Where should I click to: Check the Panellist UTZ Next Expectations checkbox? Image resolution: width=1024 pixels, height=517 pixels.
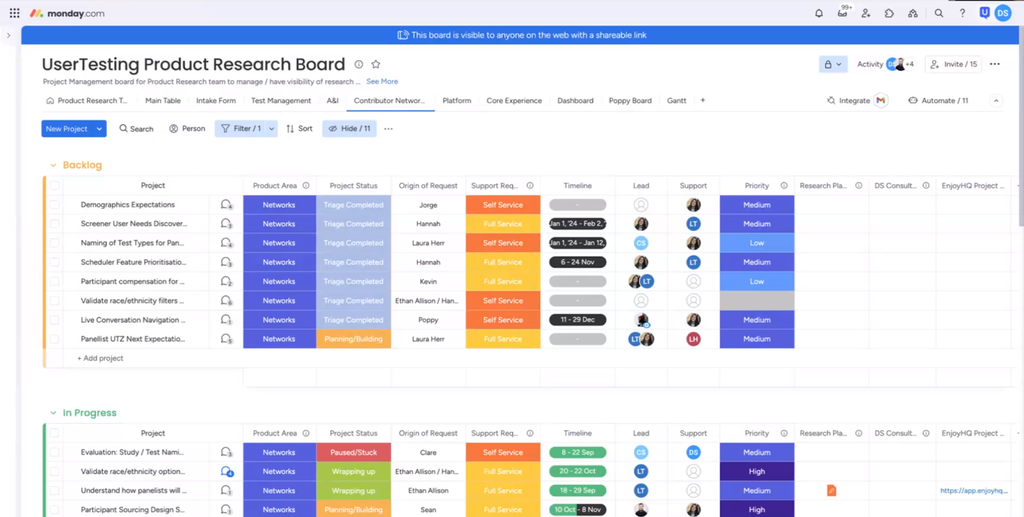pos(54,339)
